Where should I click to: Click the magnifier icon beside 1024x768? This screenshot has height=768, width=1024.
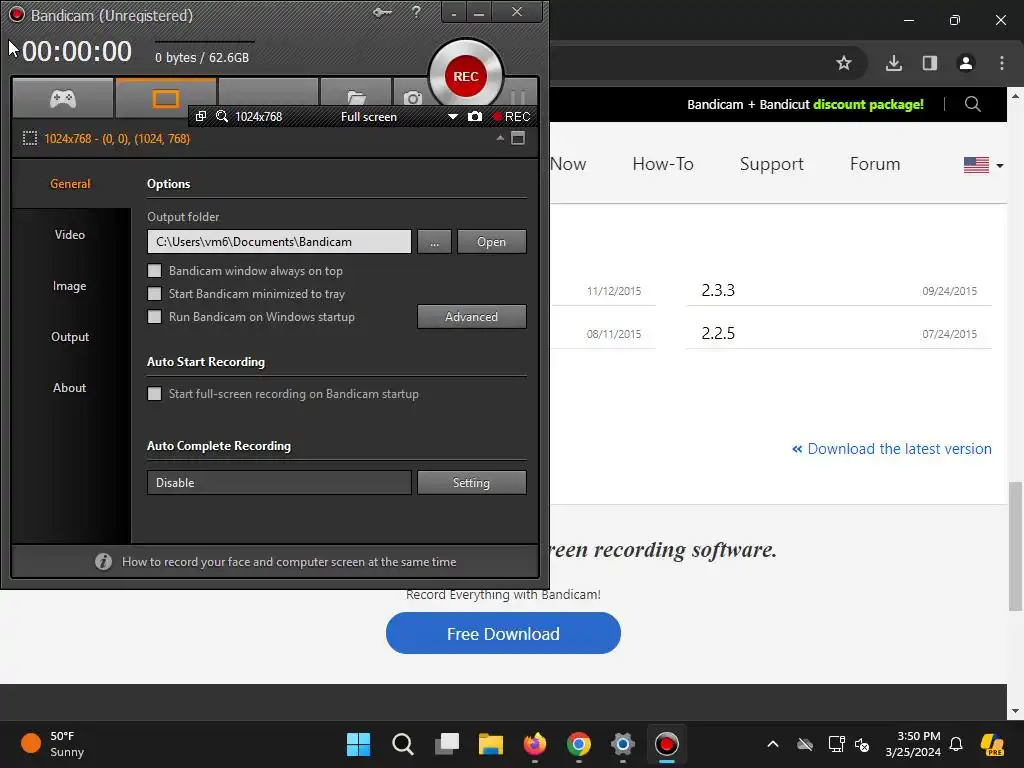[x=222, y=116]
